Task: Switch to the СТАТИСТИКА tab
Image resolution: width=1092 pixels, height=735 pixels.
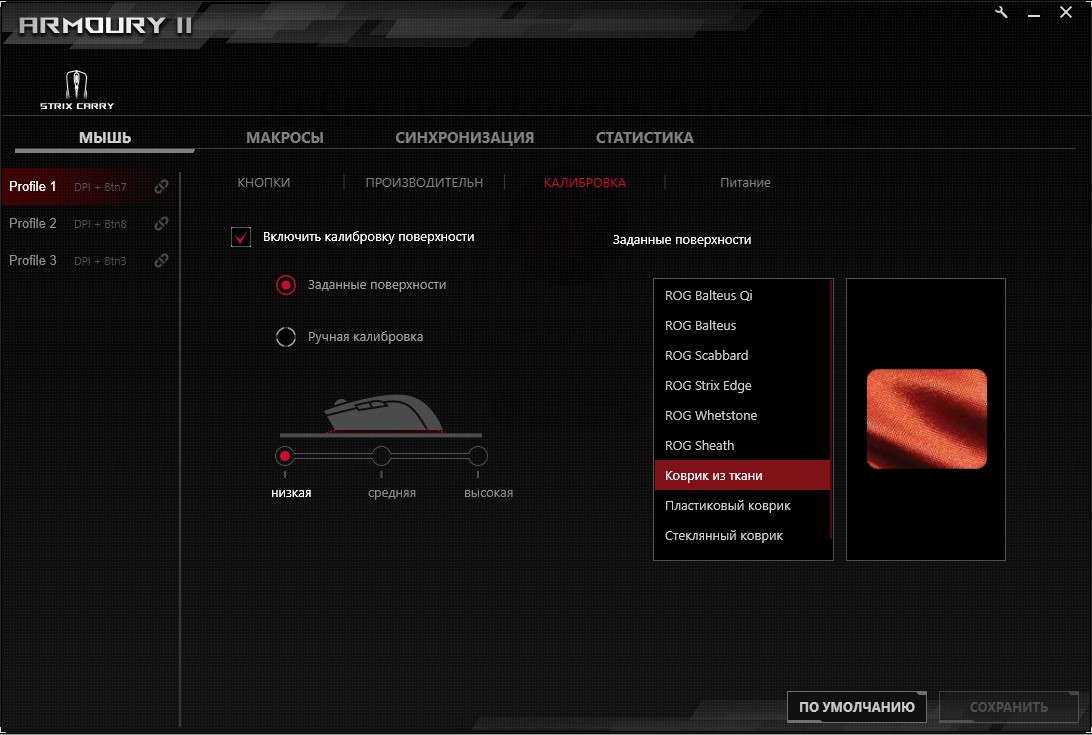Action: click(644, 138)
